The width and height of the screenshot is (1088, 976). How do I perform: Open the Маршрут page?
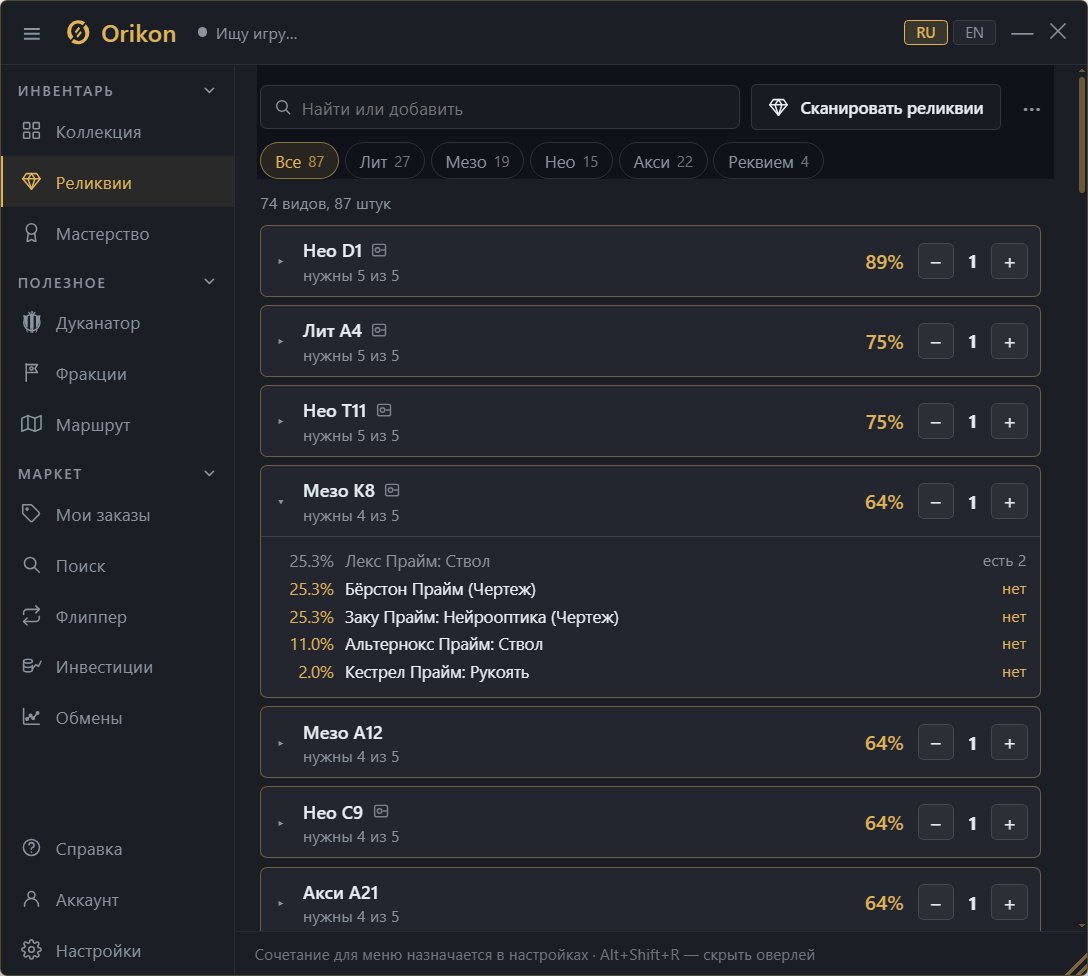pyautogui.click(x=118, y=425)
